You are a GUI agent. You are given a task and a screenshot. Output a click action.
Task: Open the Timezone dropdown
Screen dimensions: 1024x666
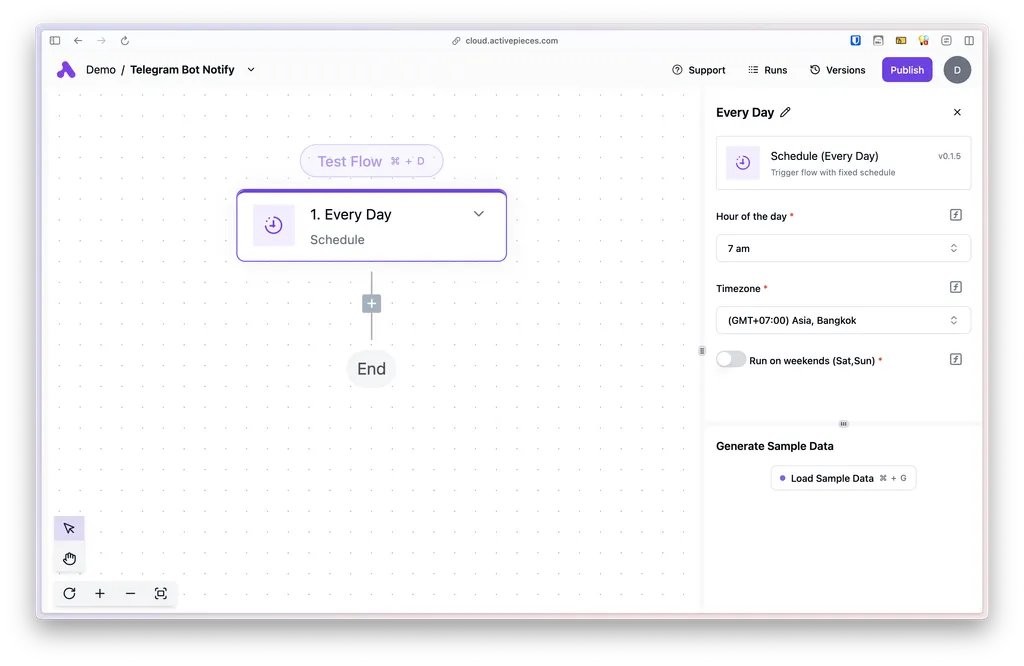843,320
